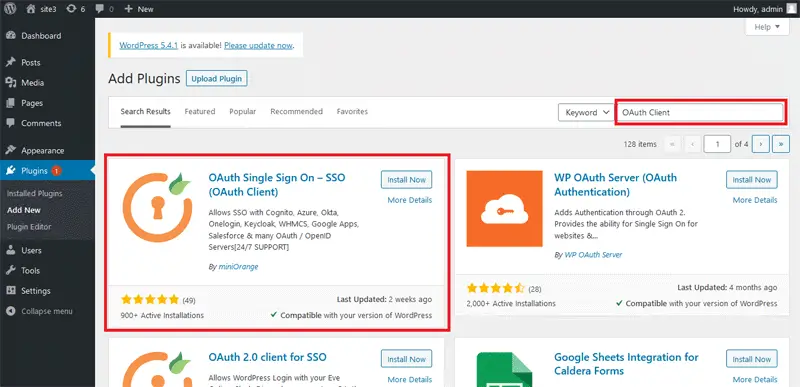
Task: Install Google Sheets Integration for Caldera Forms
Action: tap(752, 358)
